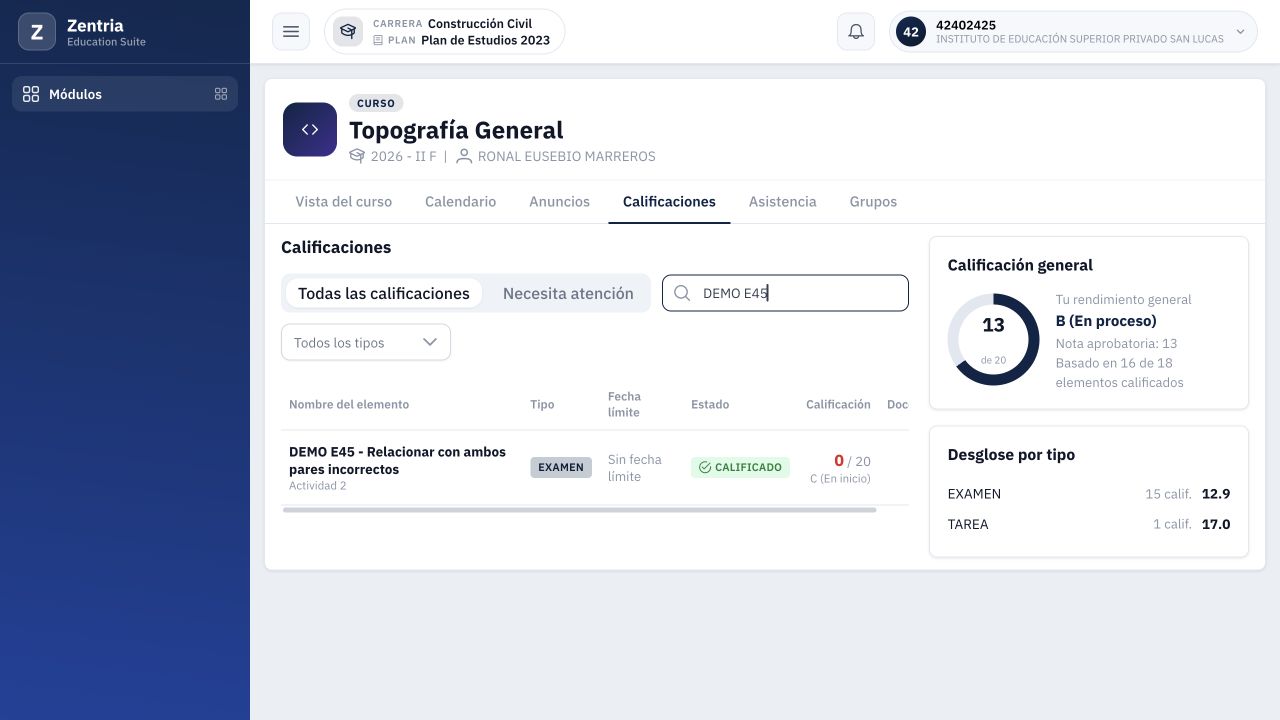Open Módulos in the sidebar

pos(125,94)
